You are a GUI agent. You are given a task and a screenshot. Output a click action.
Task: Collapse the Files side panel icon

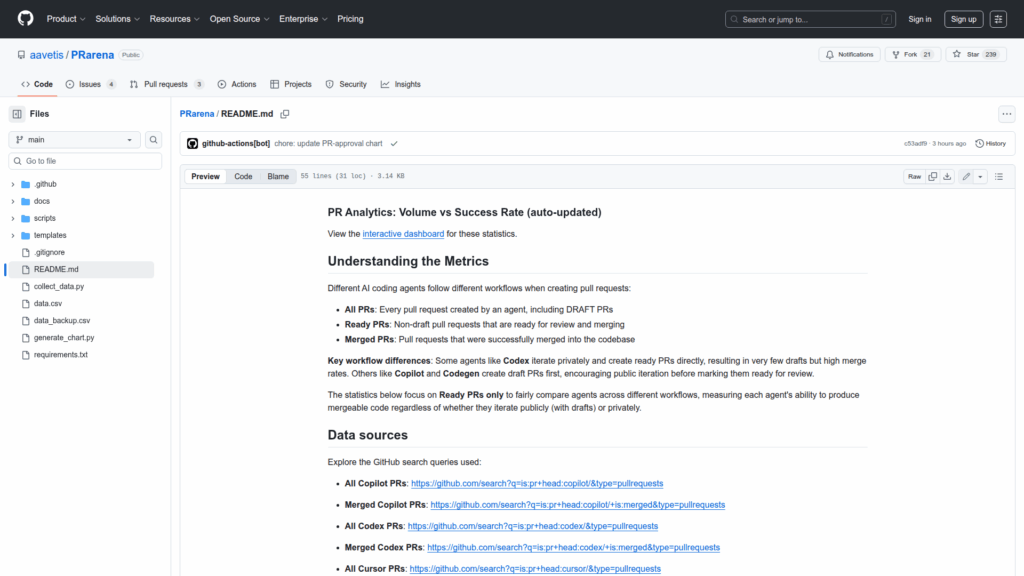click(17, 114)
